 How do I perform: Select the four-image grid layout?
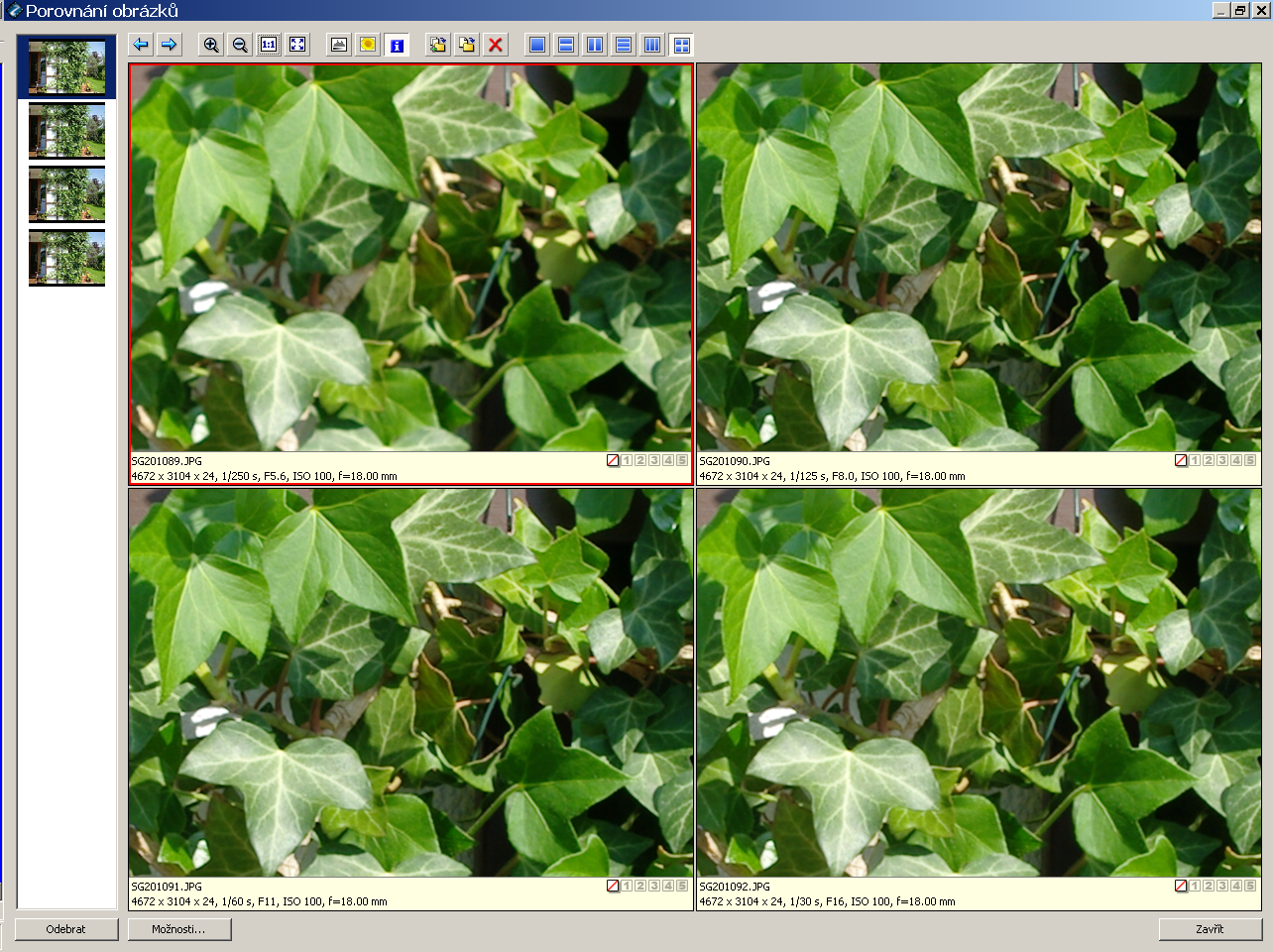(681, 45)
